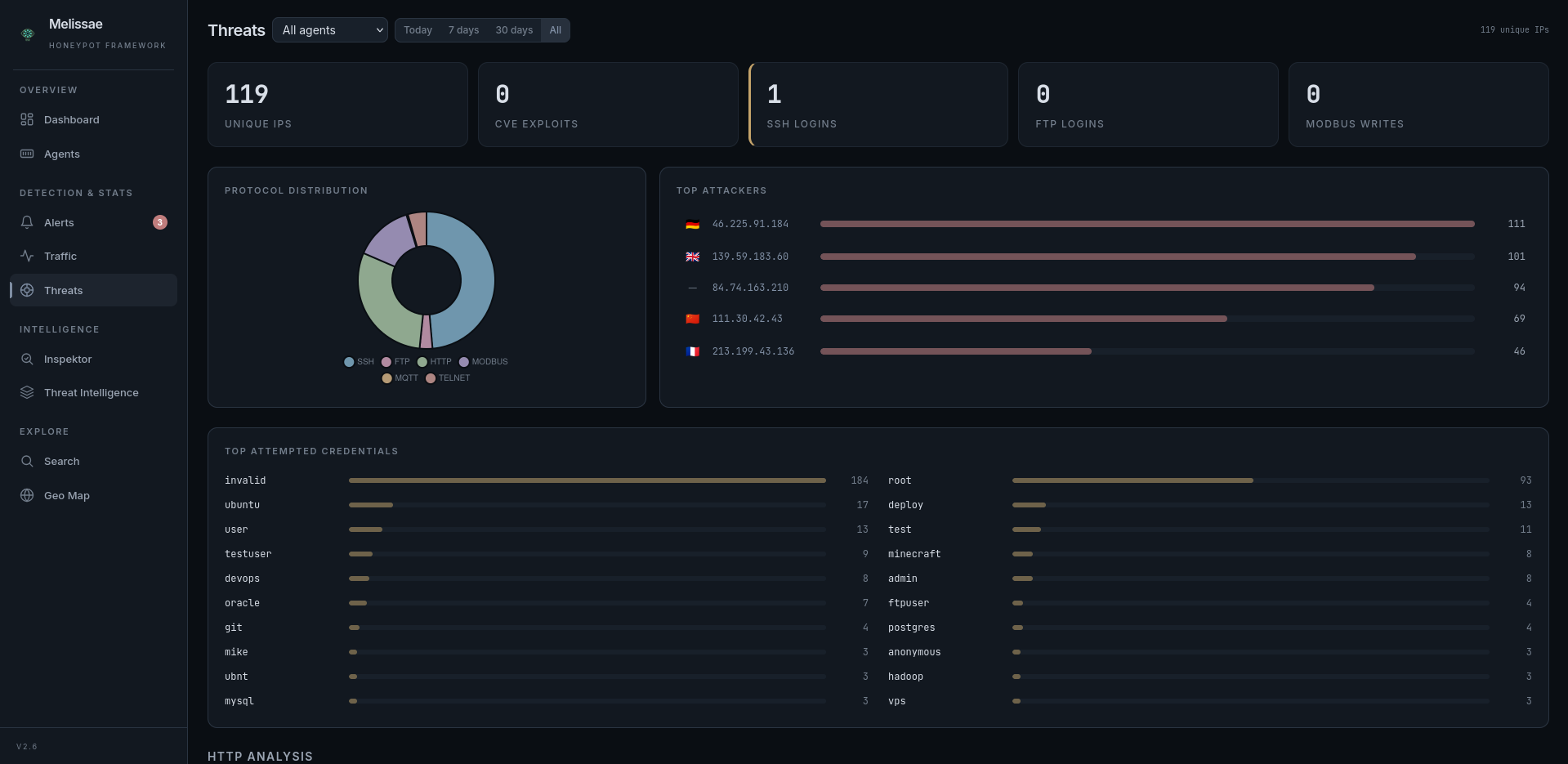The height and width of the screenshot is (764, 1568).
Task: Go to the Agents page
Action: (x=93, y=154)
